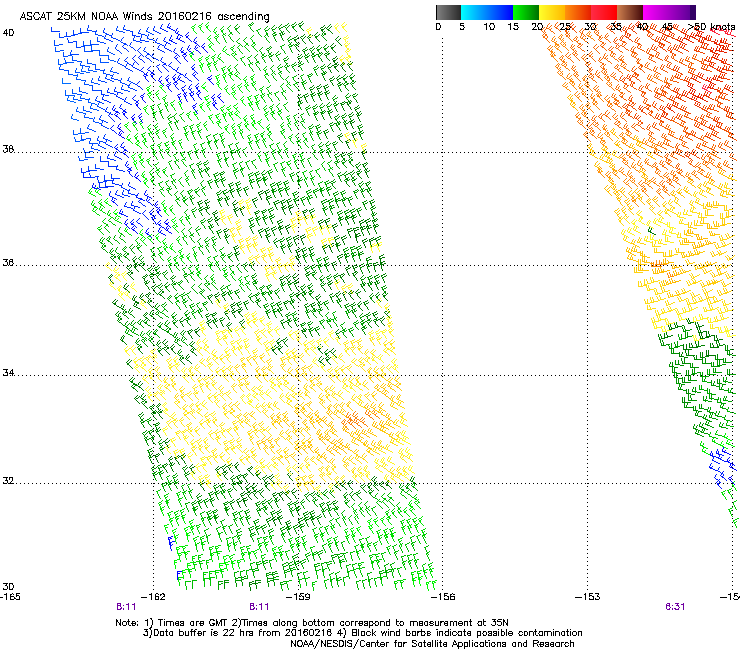
Task: Pick the brown 35–40 knot color bar segment
Action: pos(630,12)
